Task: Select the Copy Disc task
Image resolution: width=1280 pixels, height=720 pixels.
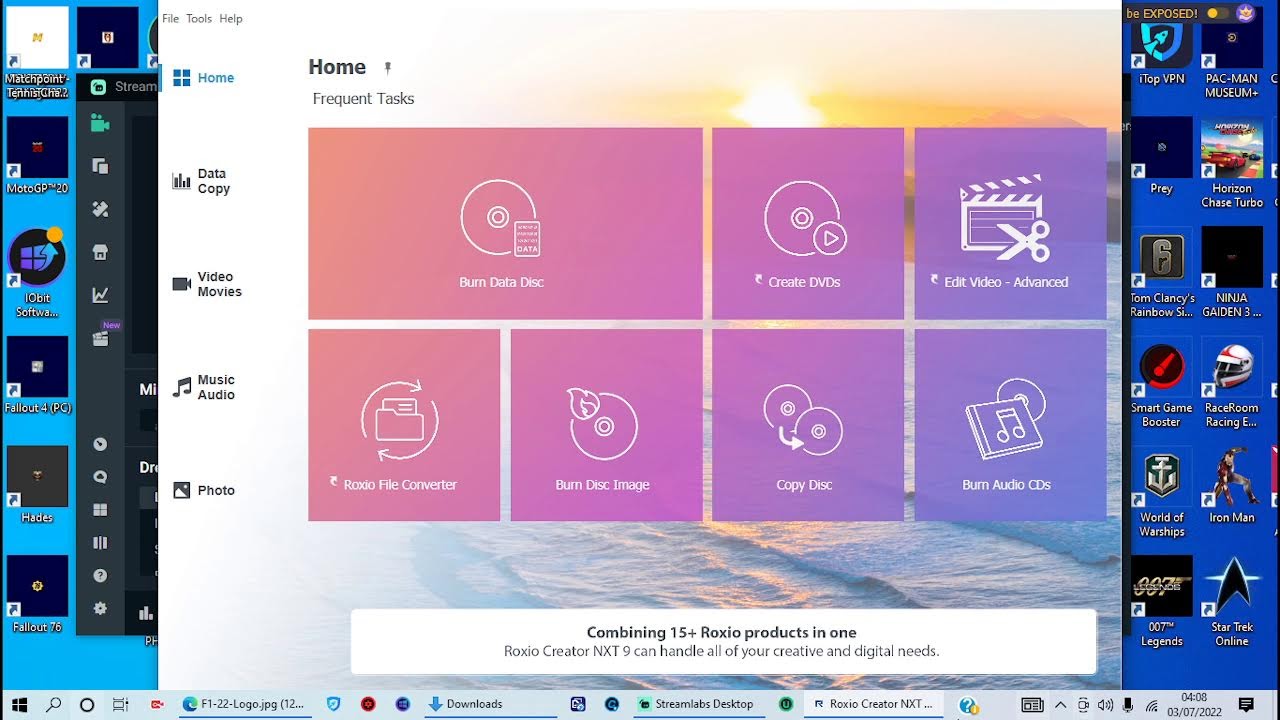Action: click(x=808, y=425)
